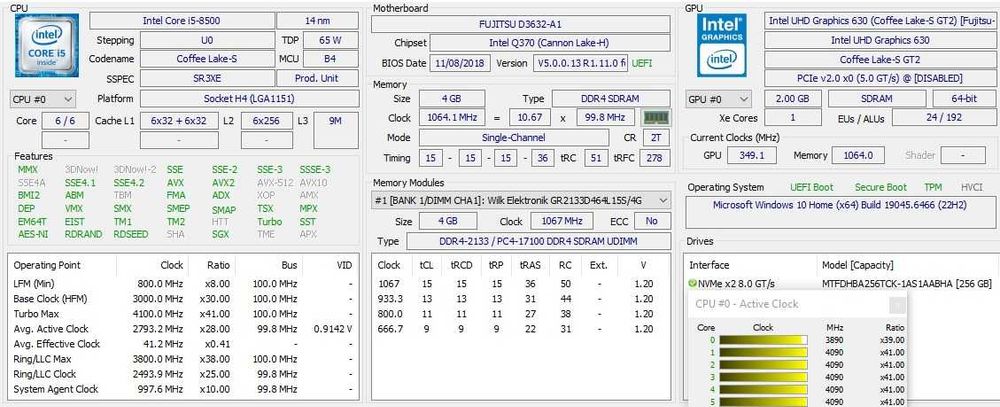
Task: Select the Base Clock (HFM) row
Action: coord(182,299)
